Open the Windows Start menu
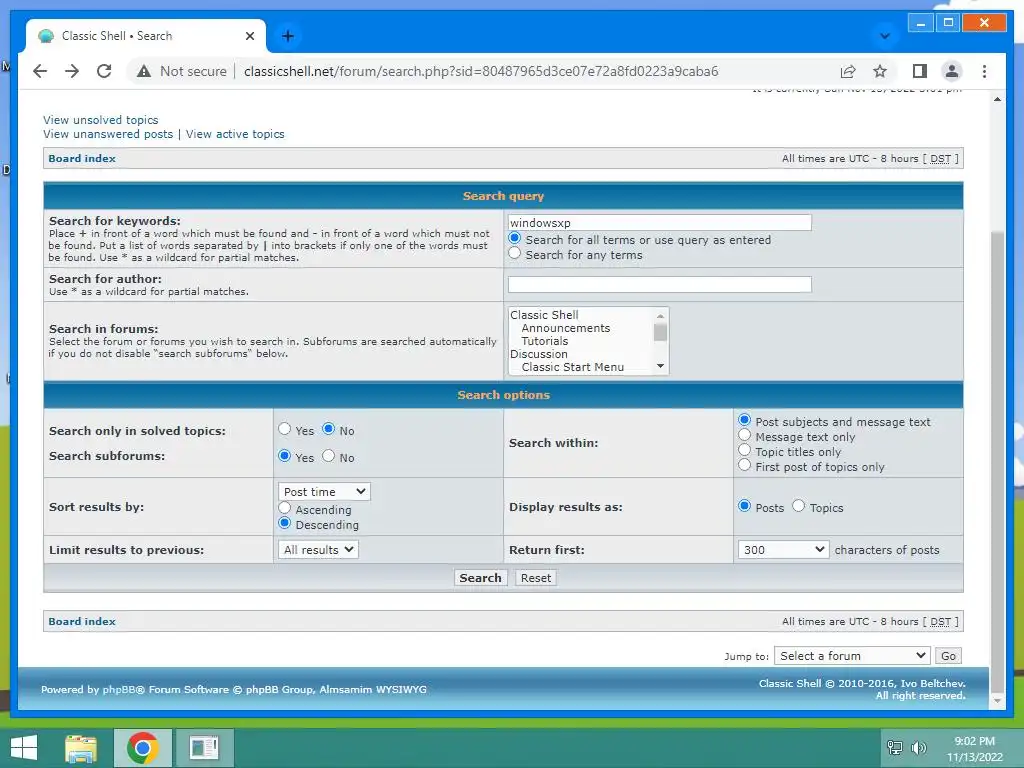 [x=24, y=748]
